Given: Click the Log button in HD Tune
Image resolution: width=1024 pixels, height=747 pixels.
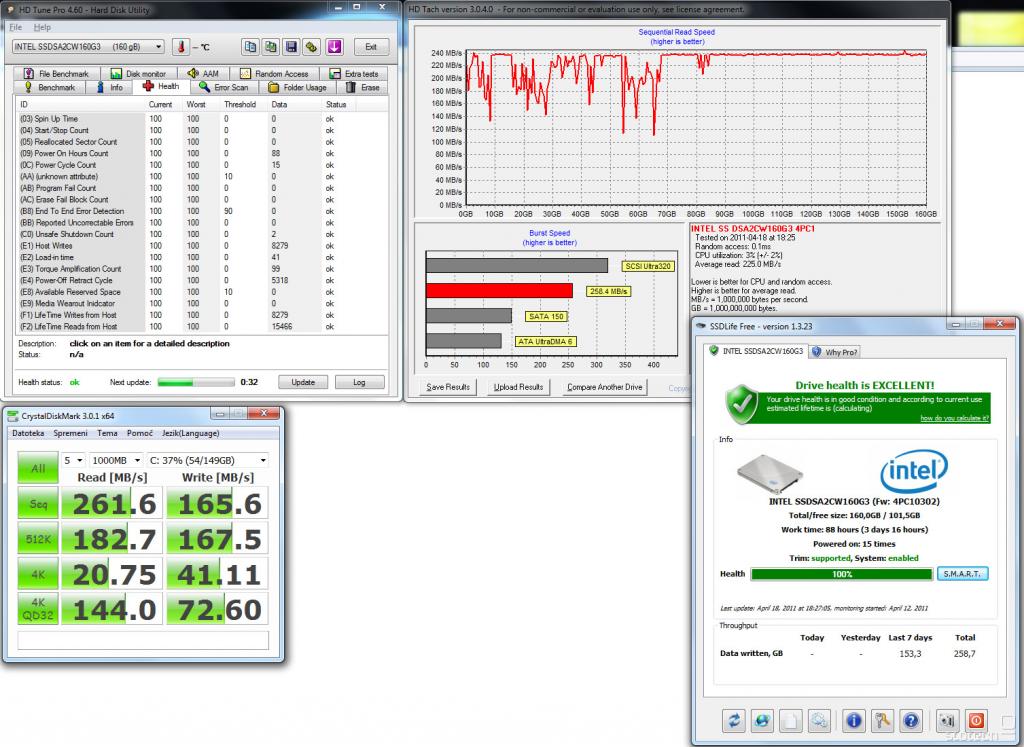Looking at the screenshot, I should [x=359, y=382].
